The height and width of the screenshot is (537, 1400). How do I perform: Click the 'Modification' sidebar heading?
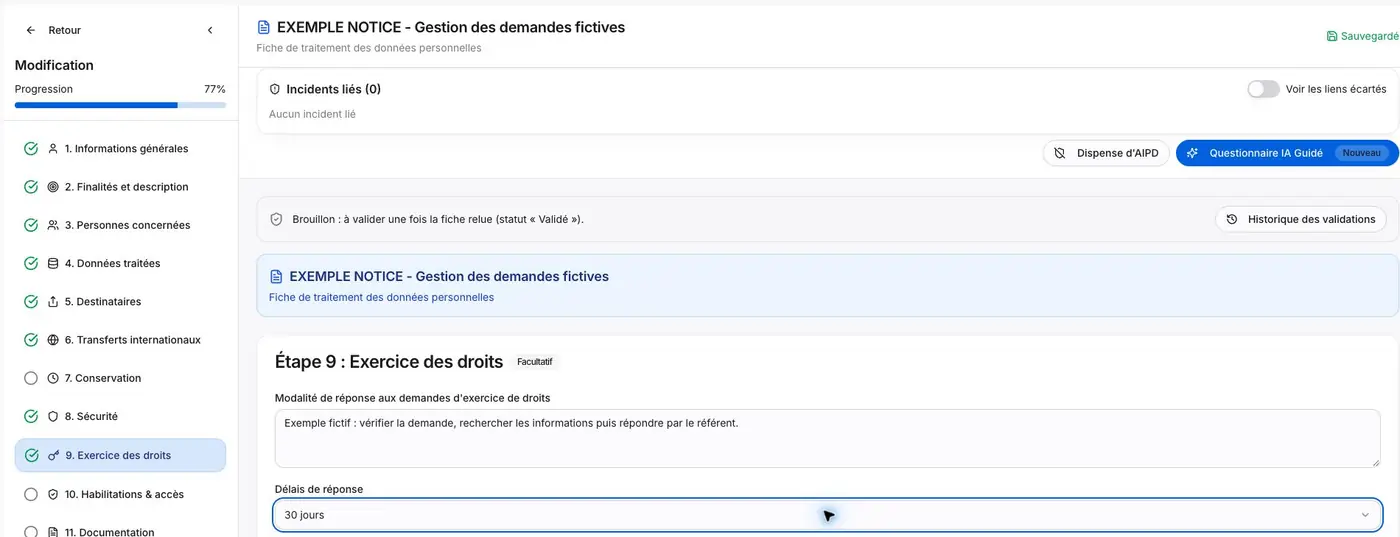pyautogui.click(x=54, y=65)
